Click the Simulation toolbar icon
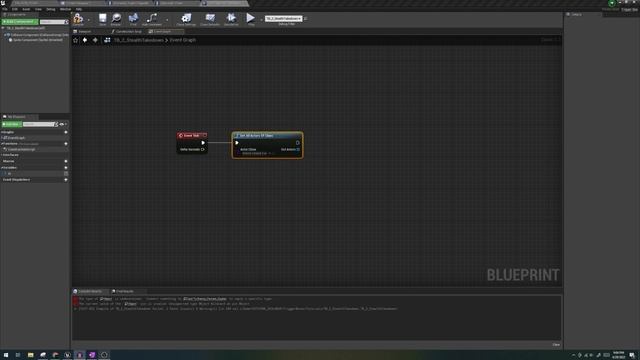This screenshot has height=360, width=640. (231, 19)
